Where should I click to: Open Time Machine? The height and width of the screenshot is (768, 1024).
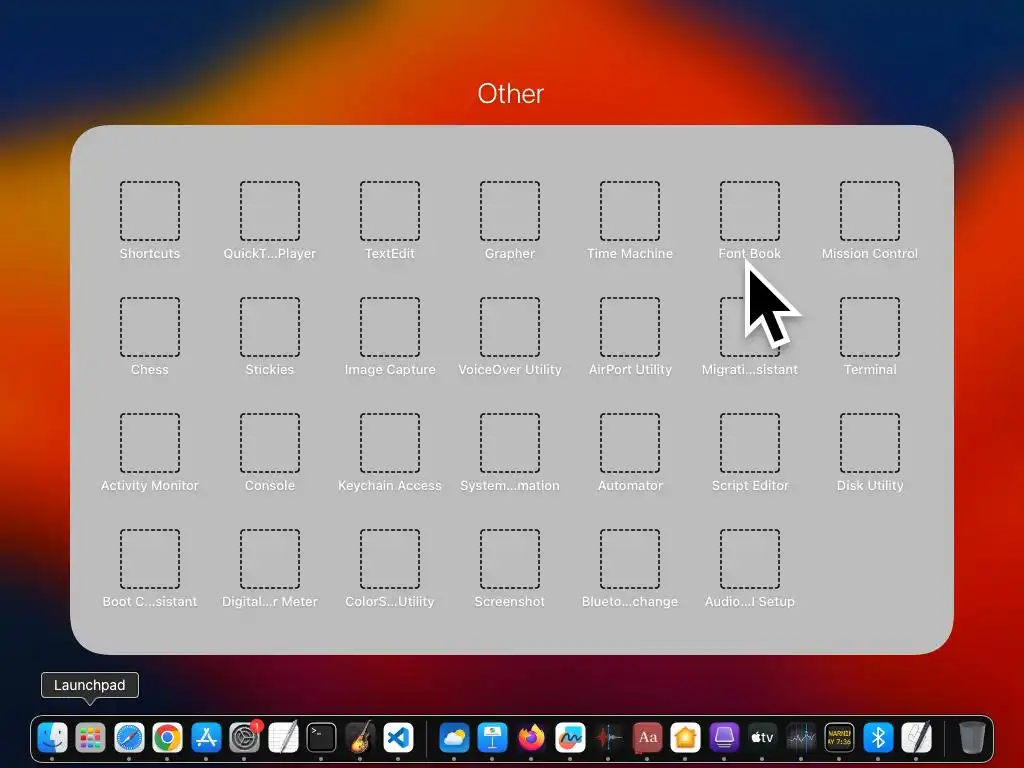click(630, 211)
